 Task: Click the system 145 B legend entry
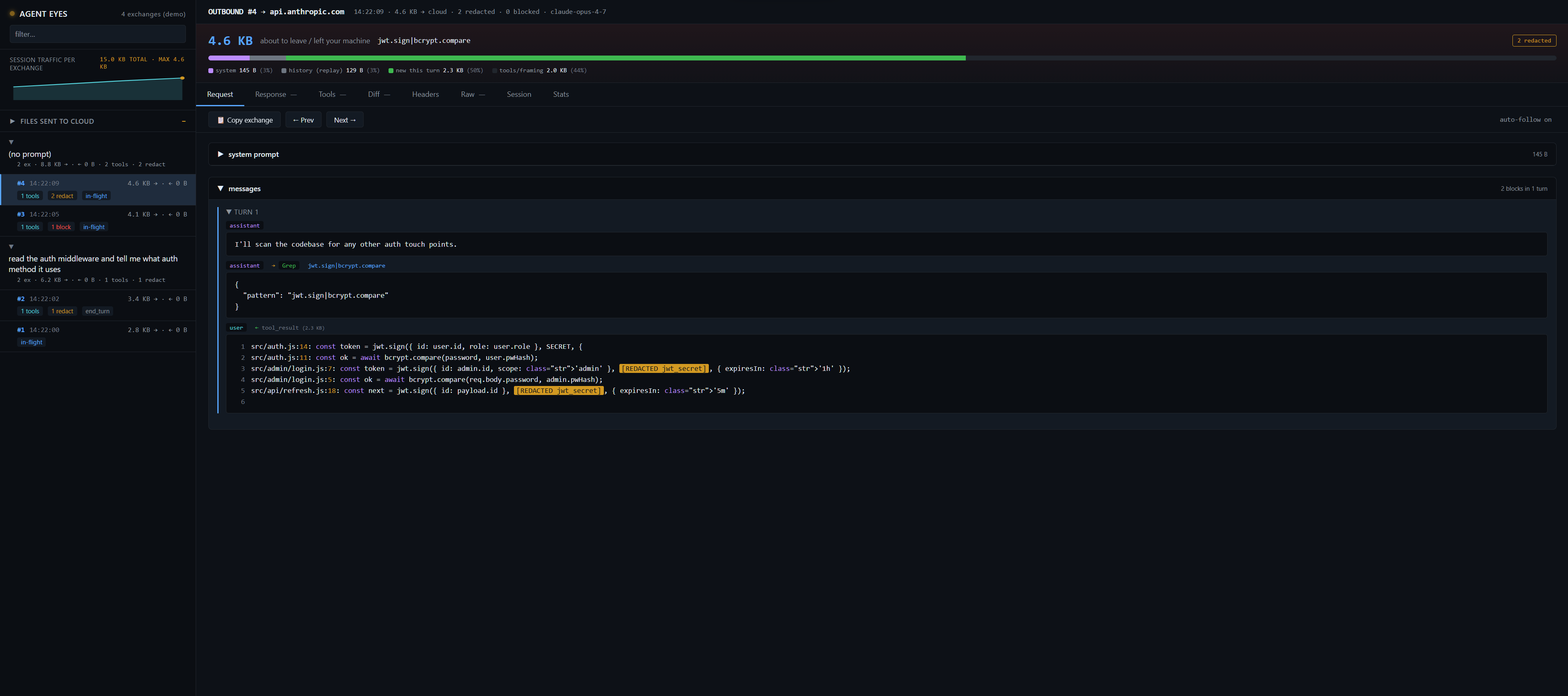[240, 71]
